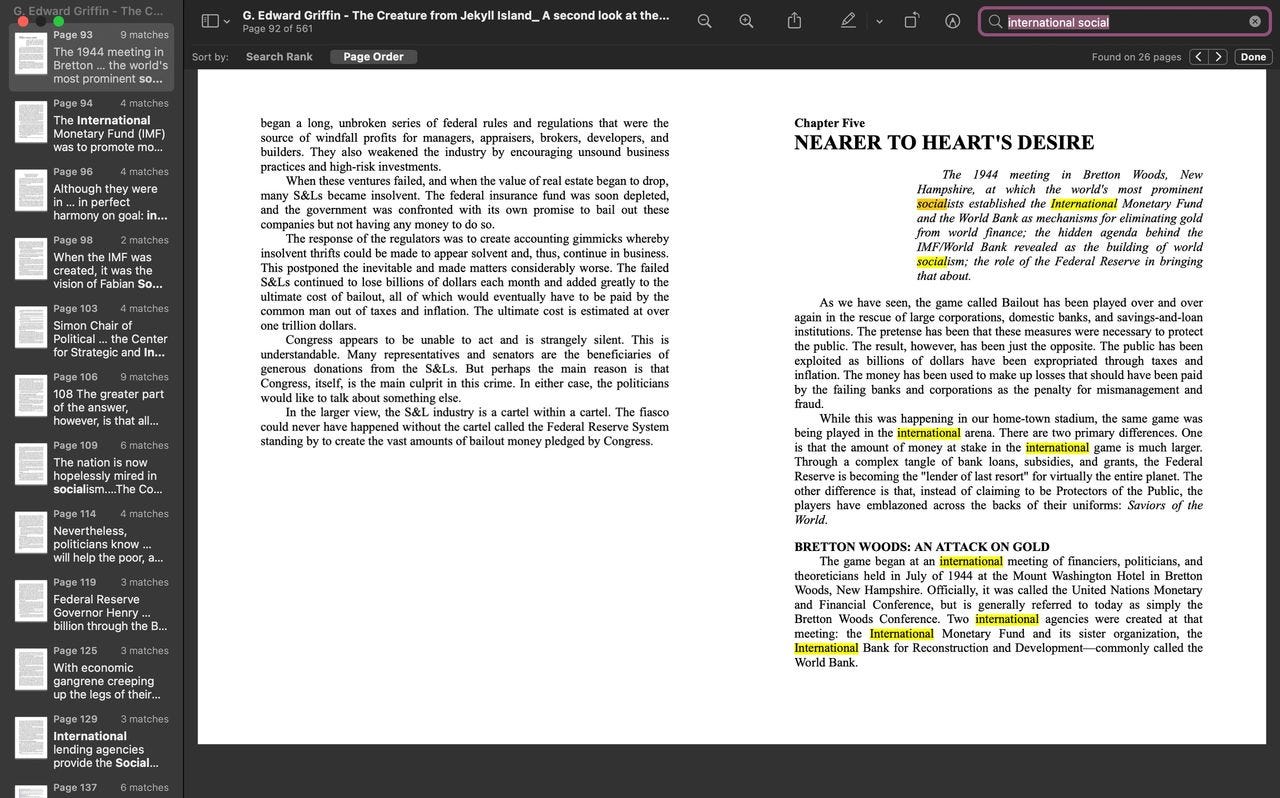The height and width of the screenshot is (798, 1280).
Task: Click Done to finish search
Action: tap(1253, 57)
